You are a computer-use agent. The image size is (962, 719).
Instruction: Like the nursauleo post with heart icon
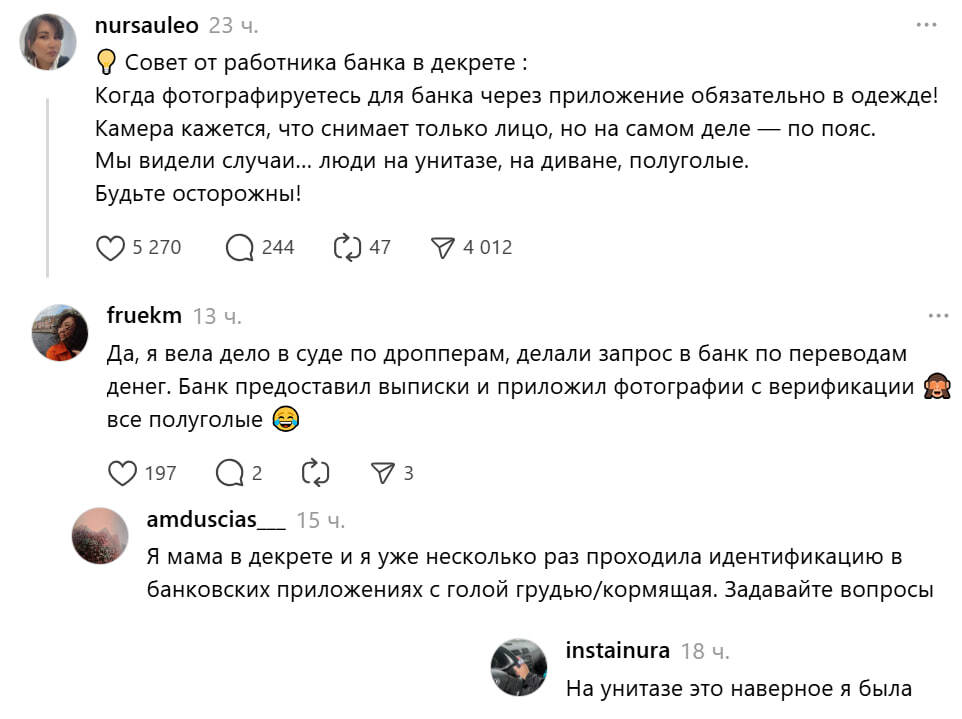click(x=111, y=248)
